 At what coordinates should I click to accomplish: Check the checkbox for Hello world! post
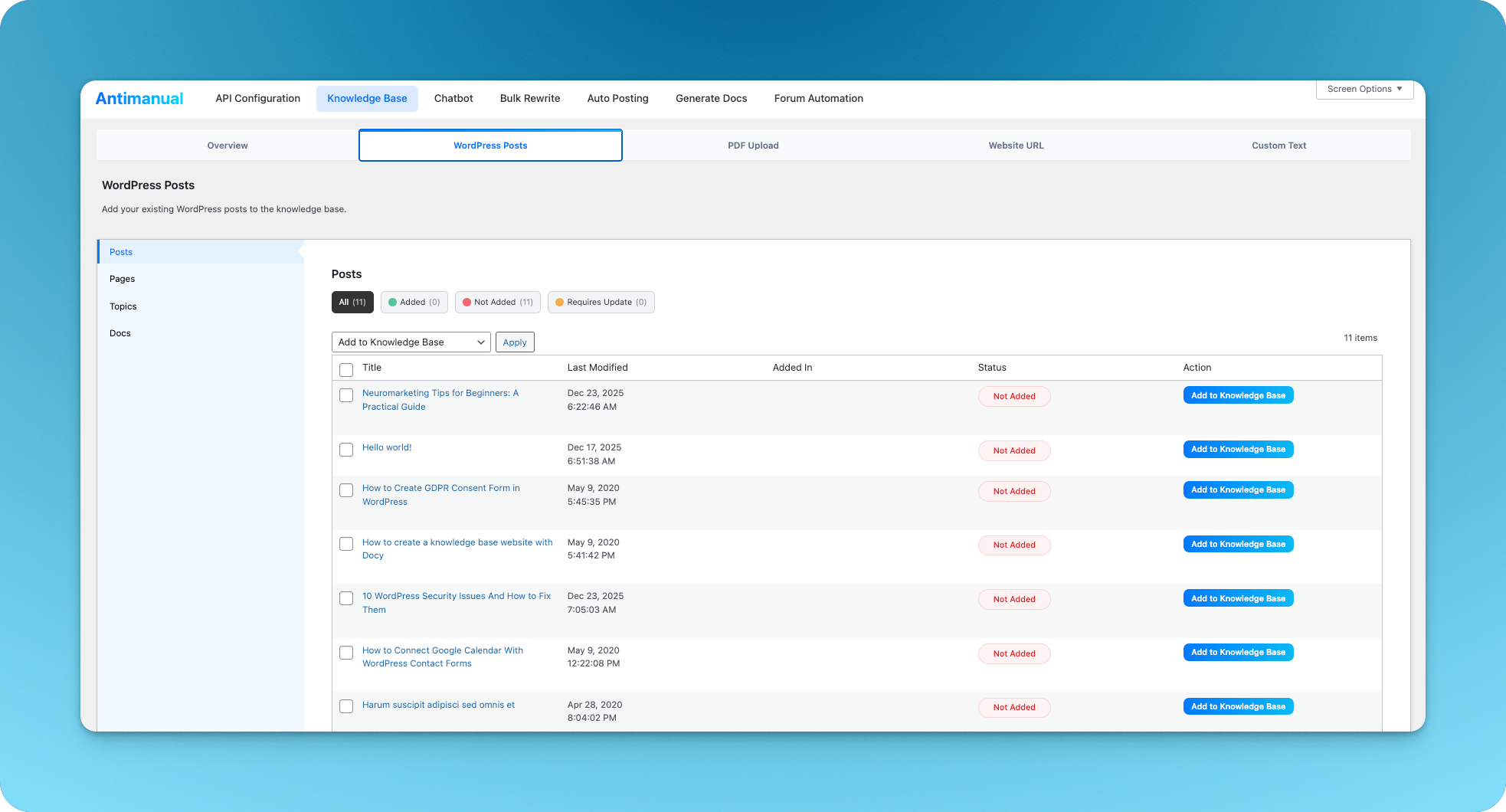[345, 450]
